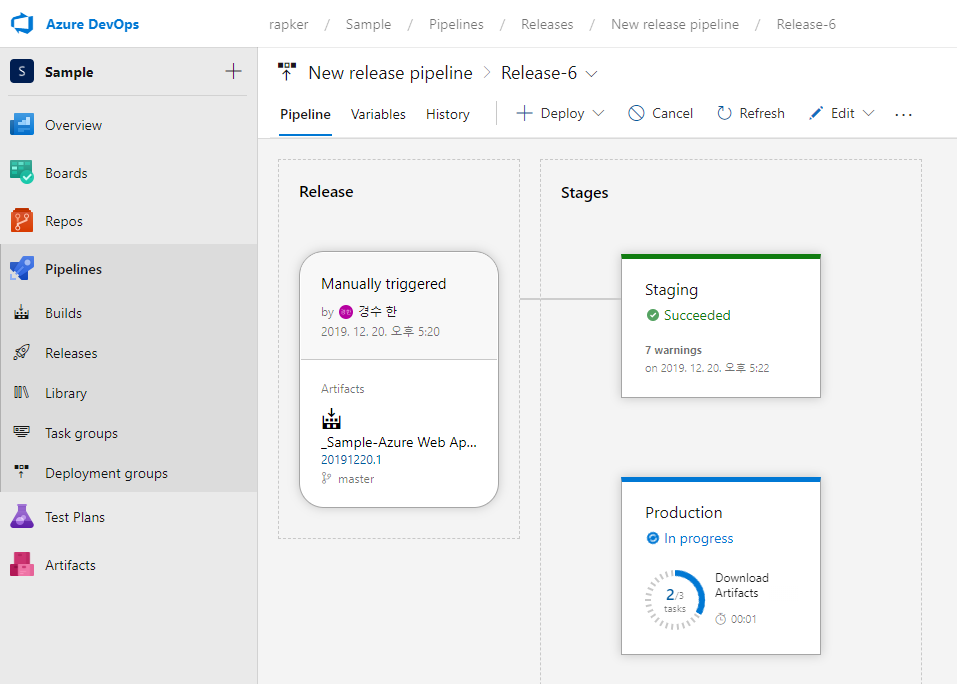957x684 pixels.
Task: Click the Refresh circular arrow icon
Action: point(724,113)
